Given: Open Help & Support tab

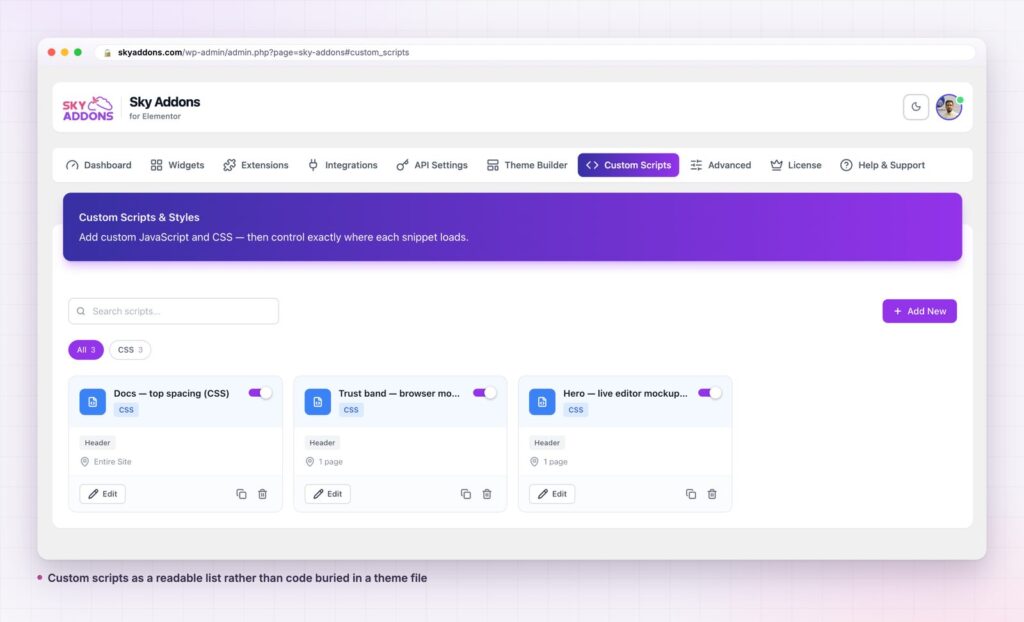Looking at the screenshot, I should pos(882,165).
